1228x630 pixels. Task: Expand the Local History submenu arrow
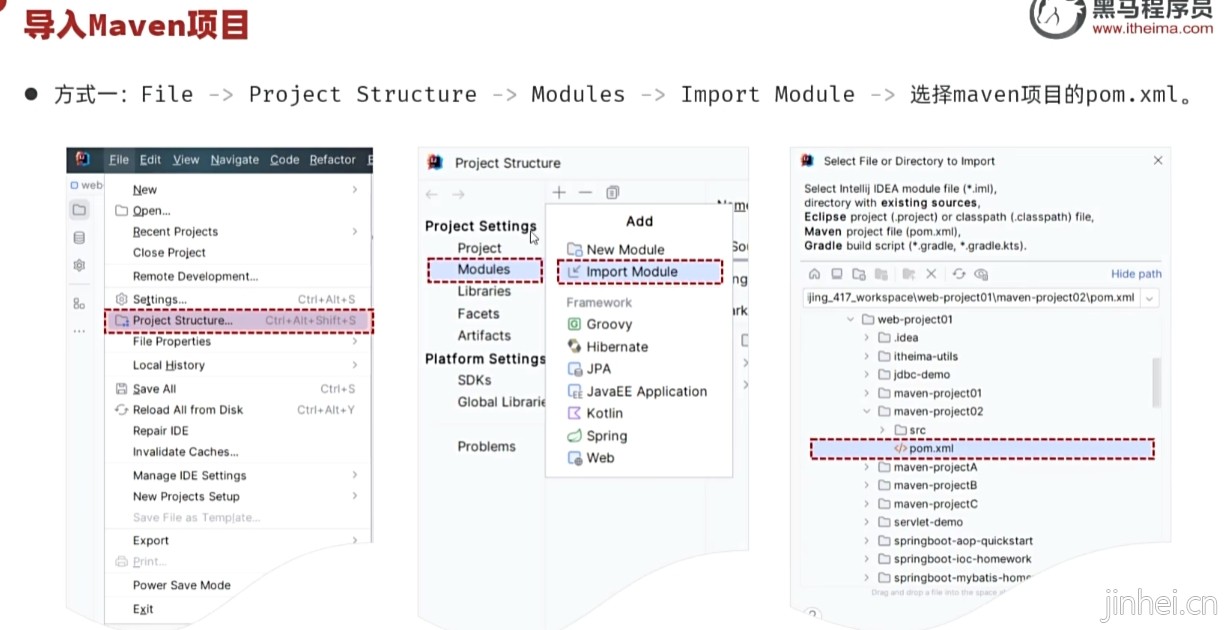pos(355,365)
